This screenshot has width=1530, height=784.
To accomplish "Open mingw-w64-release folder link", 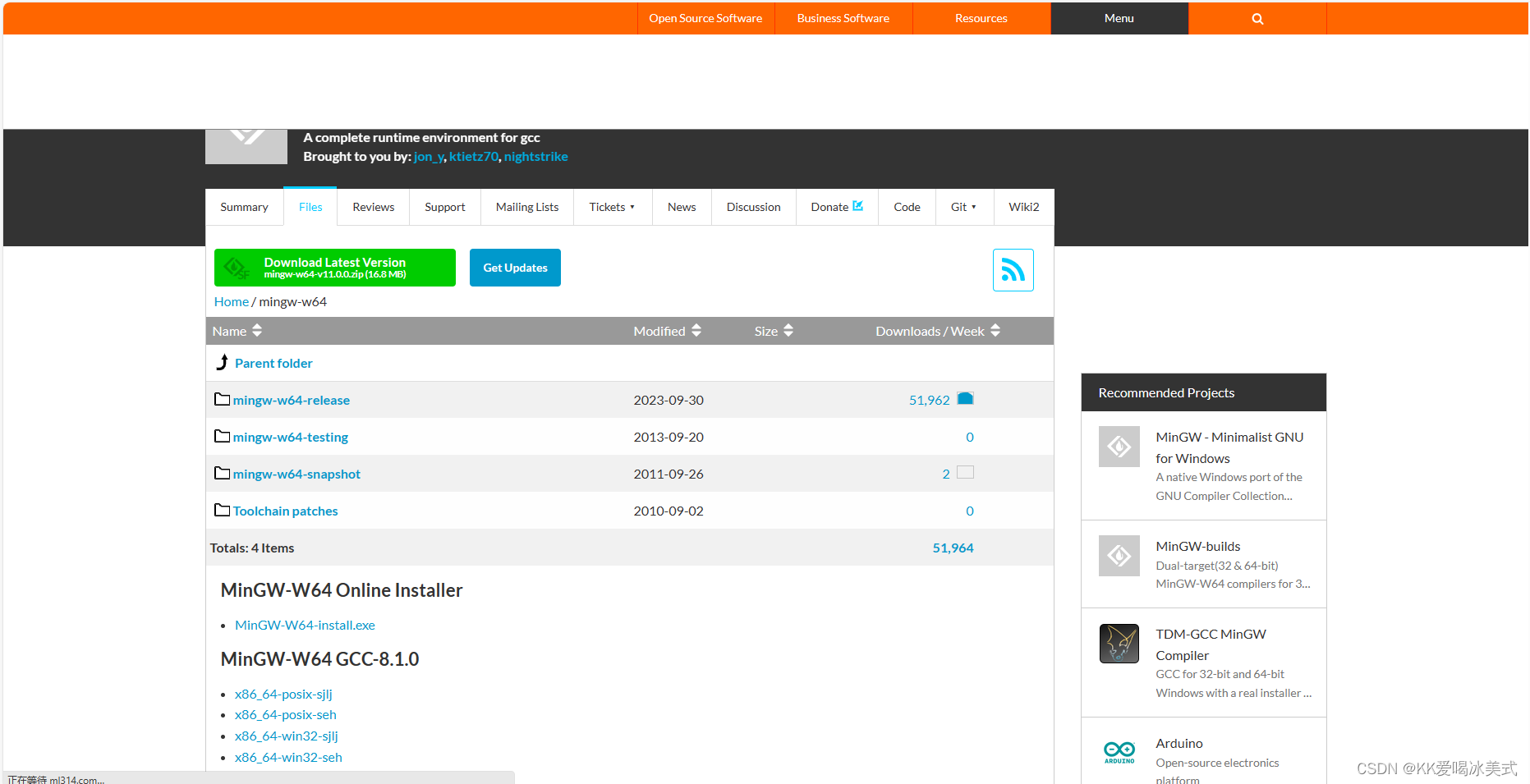I will (x=292, y=400).
